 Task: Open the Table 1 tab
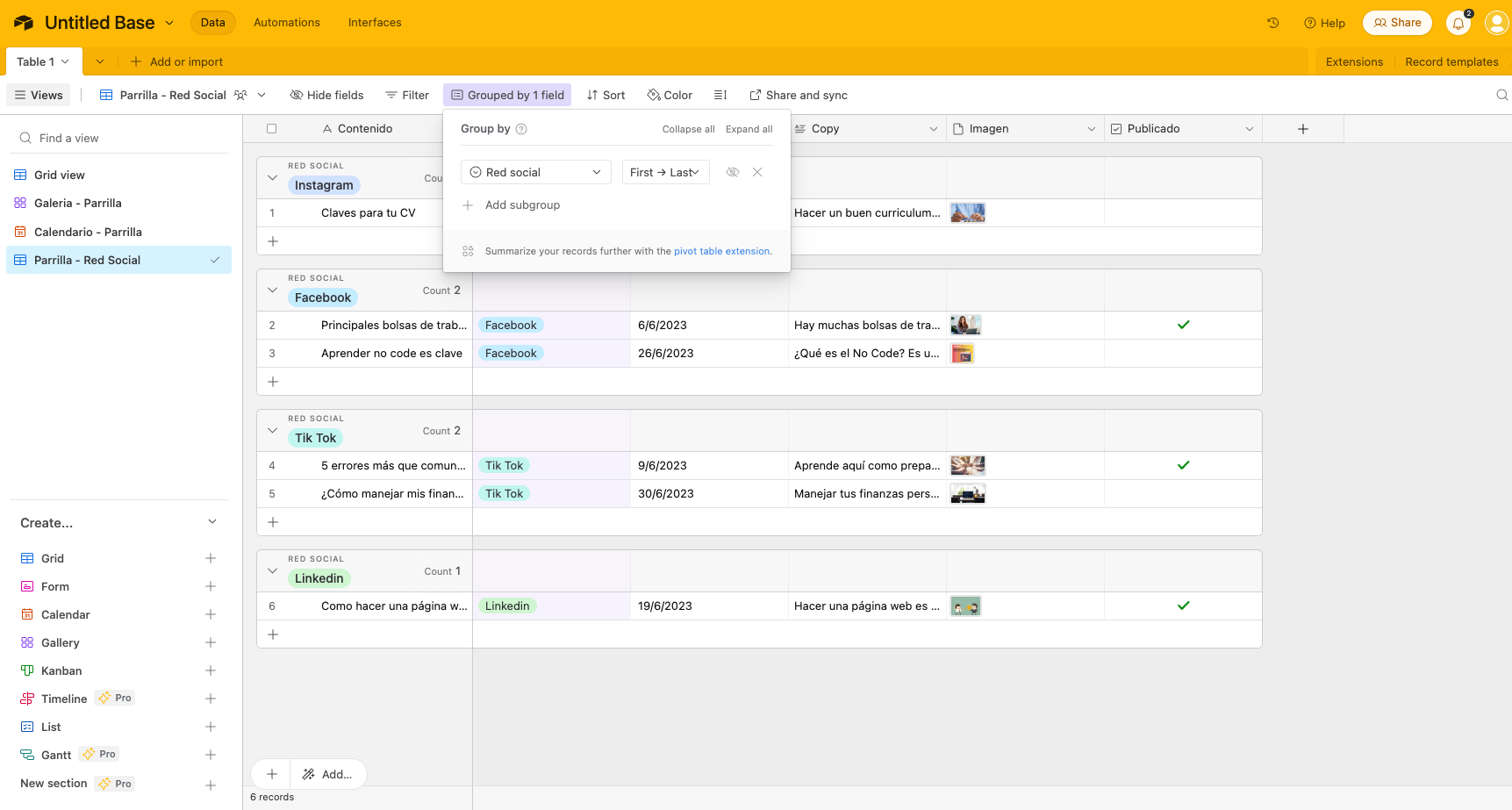click(43, 61)
